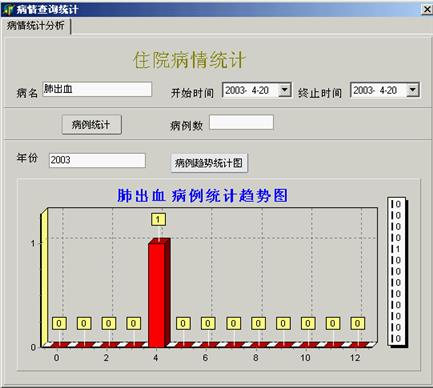The height and width of the screenshot is (388, 433).
Task: Click the yellow label showing 1 above bar
Action: pyautogui.click(x=158, y=219)
